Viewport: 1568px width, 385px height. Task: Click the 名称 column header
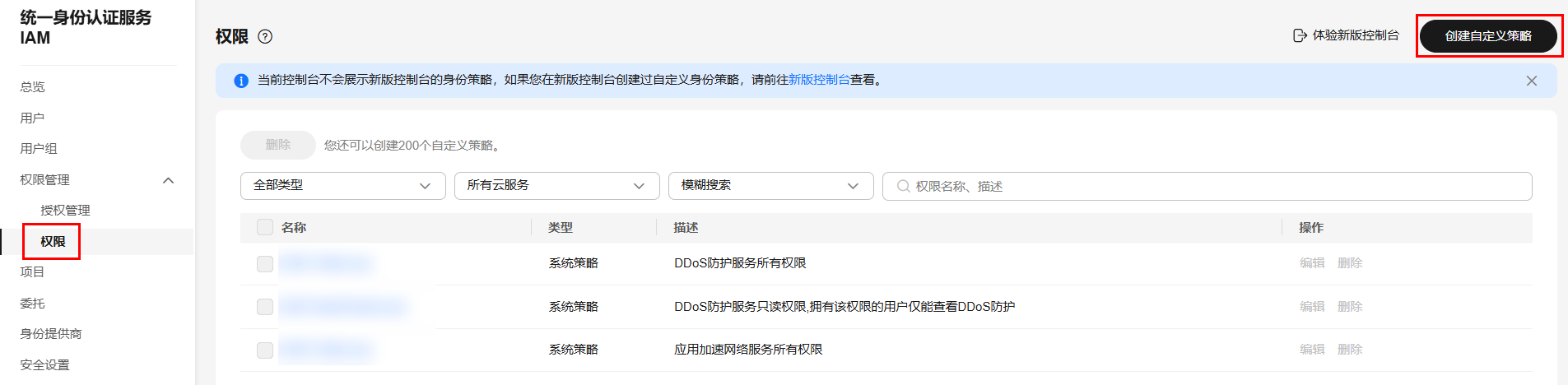[x=294, y=228]
